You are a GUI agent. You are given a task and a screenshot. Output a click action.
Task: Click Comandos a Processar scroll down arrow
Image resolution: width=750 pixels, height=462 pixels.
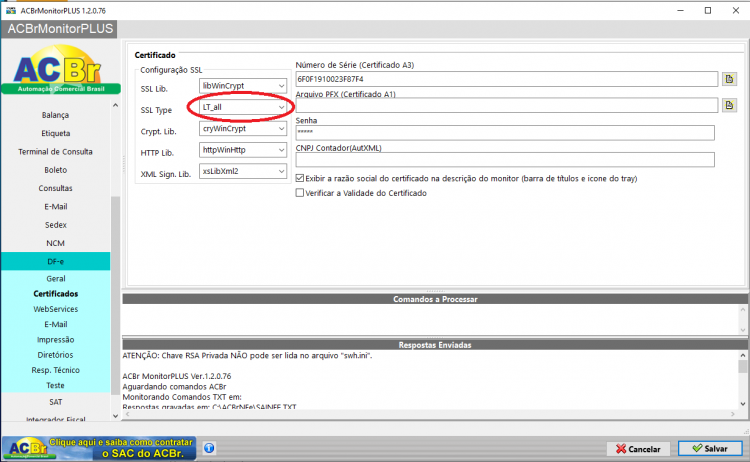coord(742,330)
